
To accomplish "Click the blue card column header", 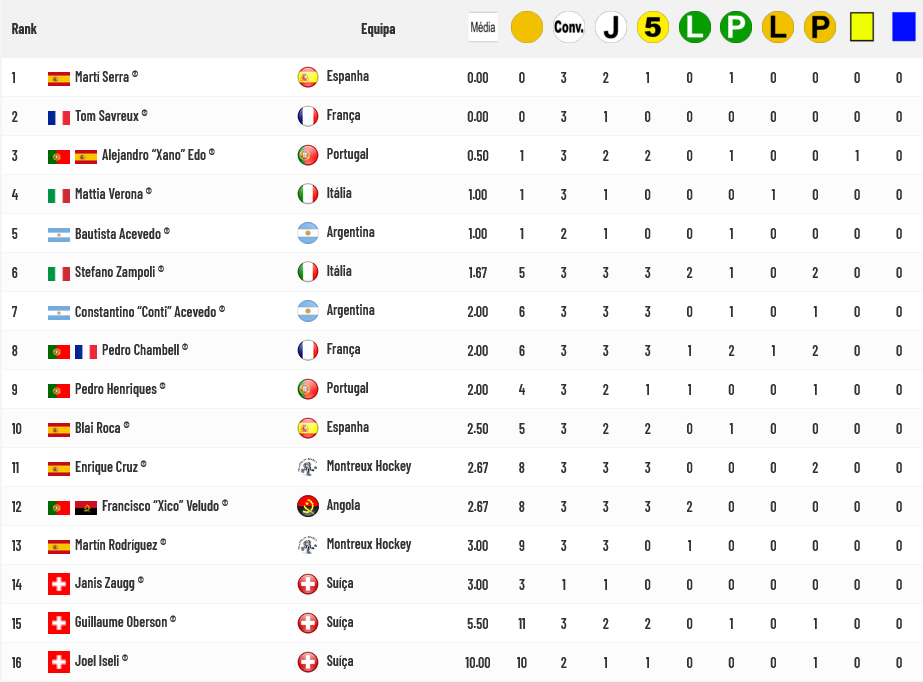I will click(x=903, y=27).
